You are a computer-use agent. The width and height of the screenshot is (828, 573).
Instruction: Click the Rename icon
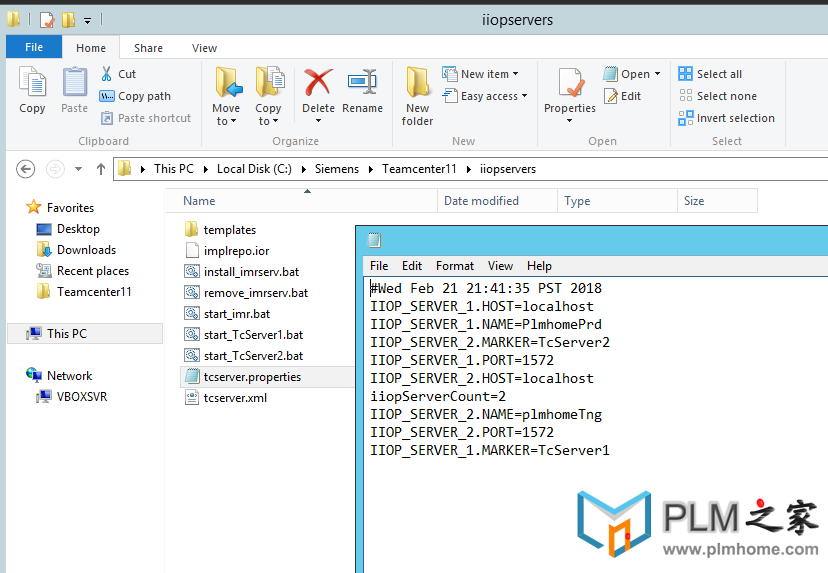click(362, 82)
